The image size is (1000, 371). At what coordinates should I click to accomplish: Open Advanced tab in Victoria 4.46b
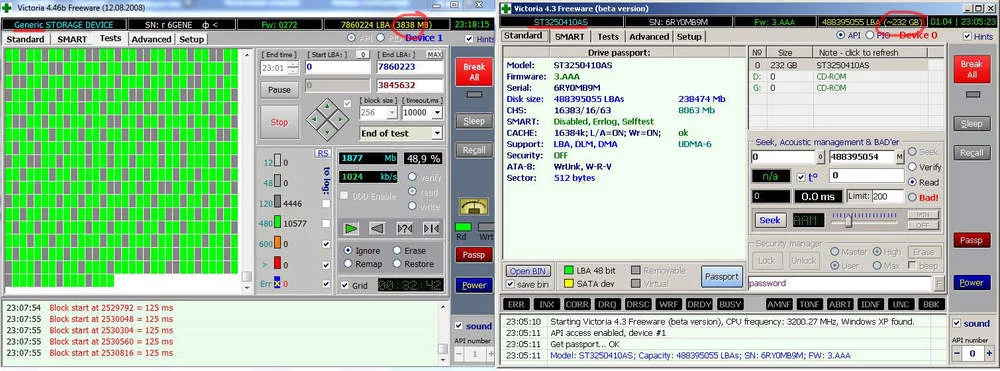pyautogui.click(x=151, y=39)
